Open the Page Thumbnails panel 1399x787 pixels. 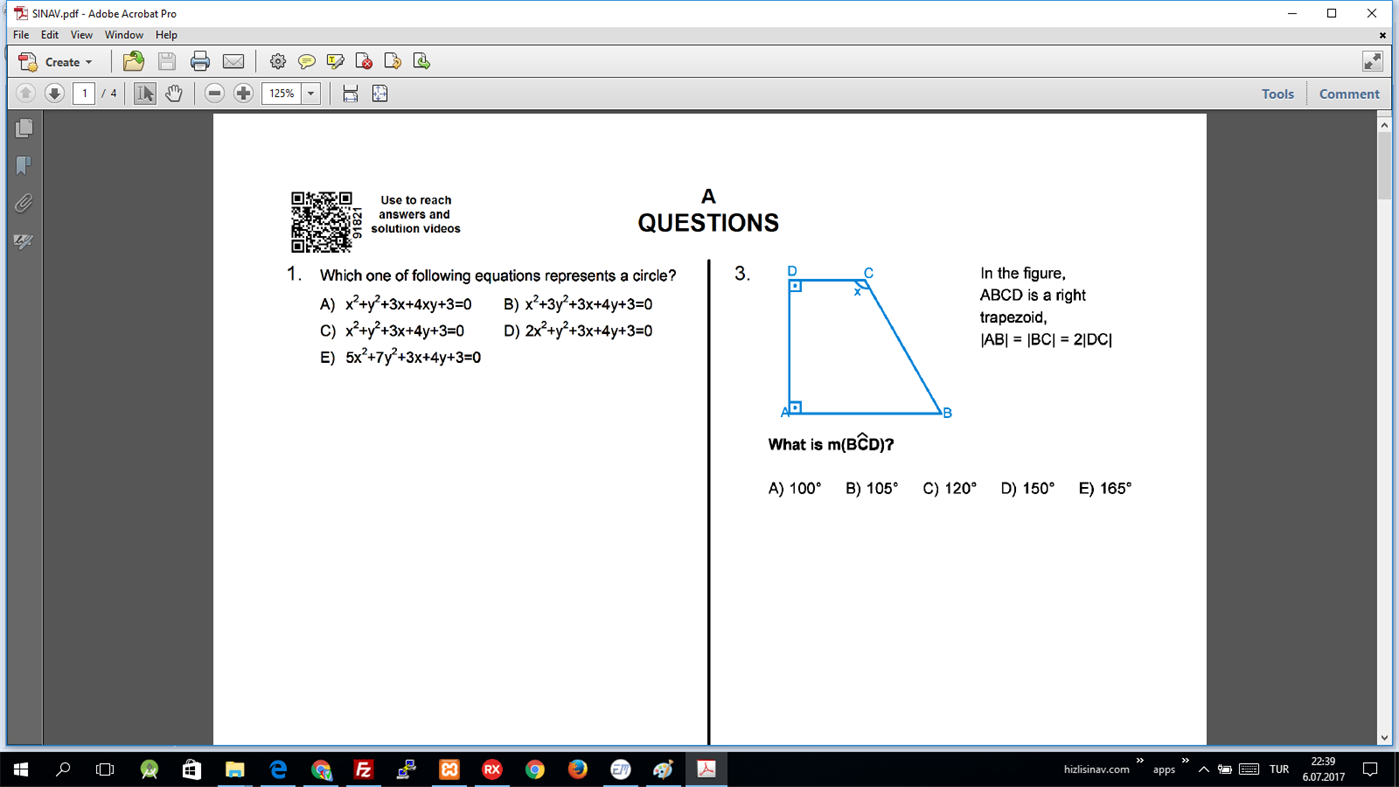pos(22,127)
